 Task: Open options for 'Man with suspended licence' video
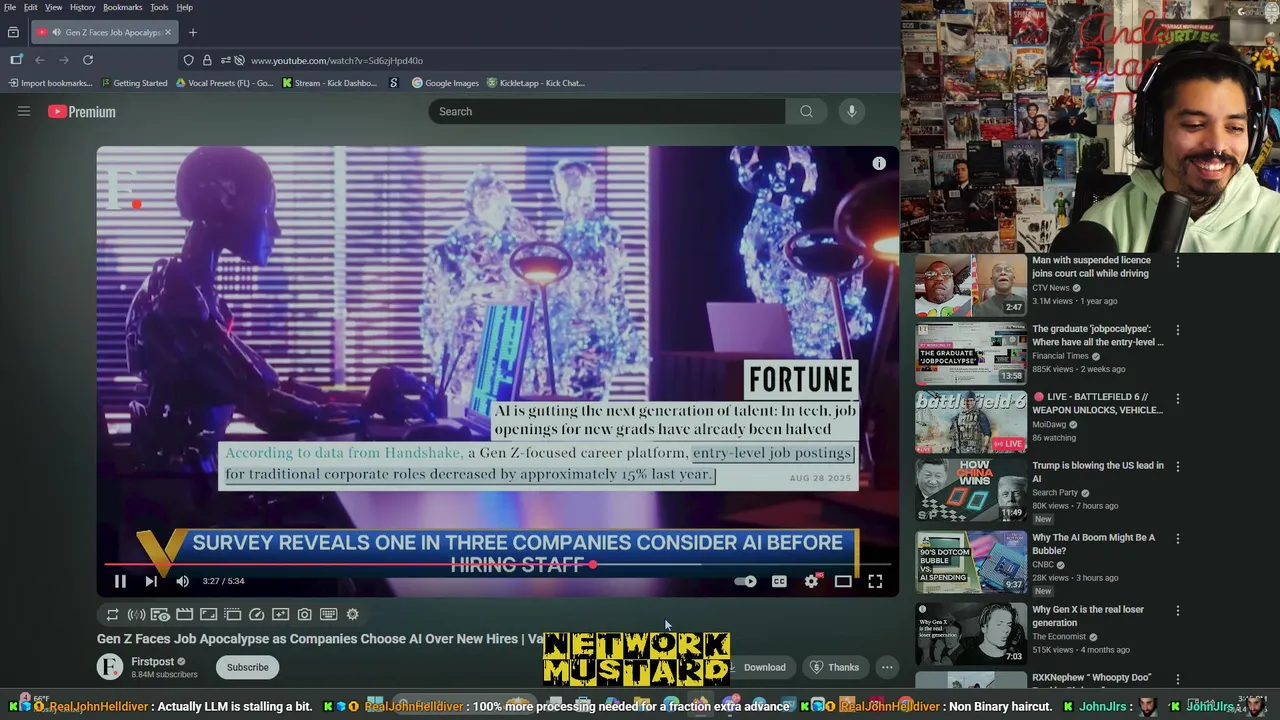[x=1178, y=262]
